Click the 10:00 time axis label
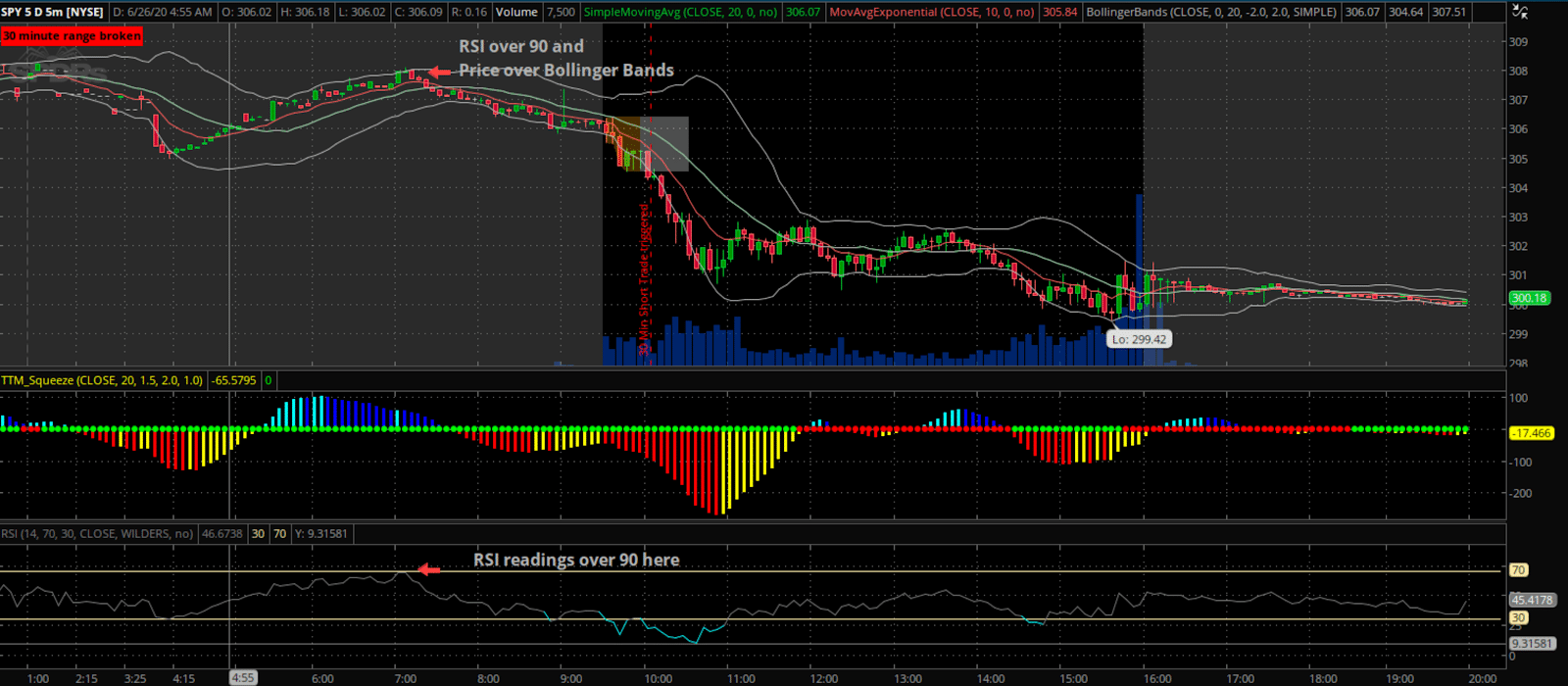The height and width of the screenshot is (686, 1568). pyautogui.click(x=659, y=678)
